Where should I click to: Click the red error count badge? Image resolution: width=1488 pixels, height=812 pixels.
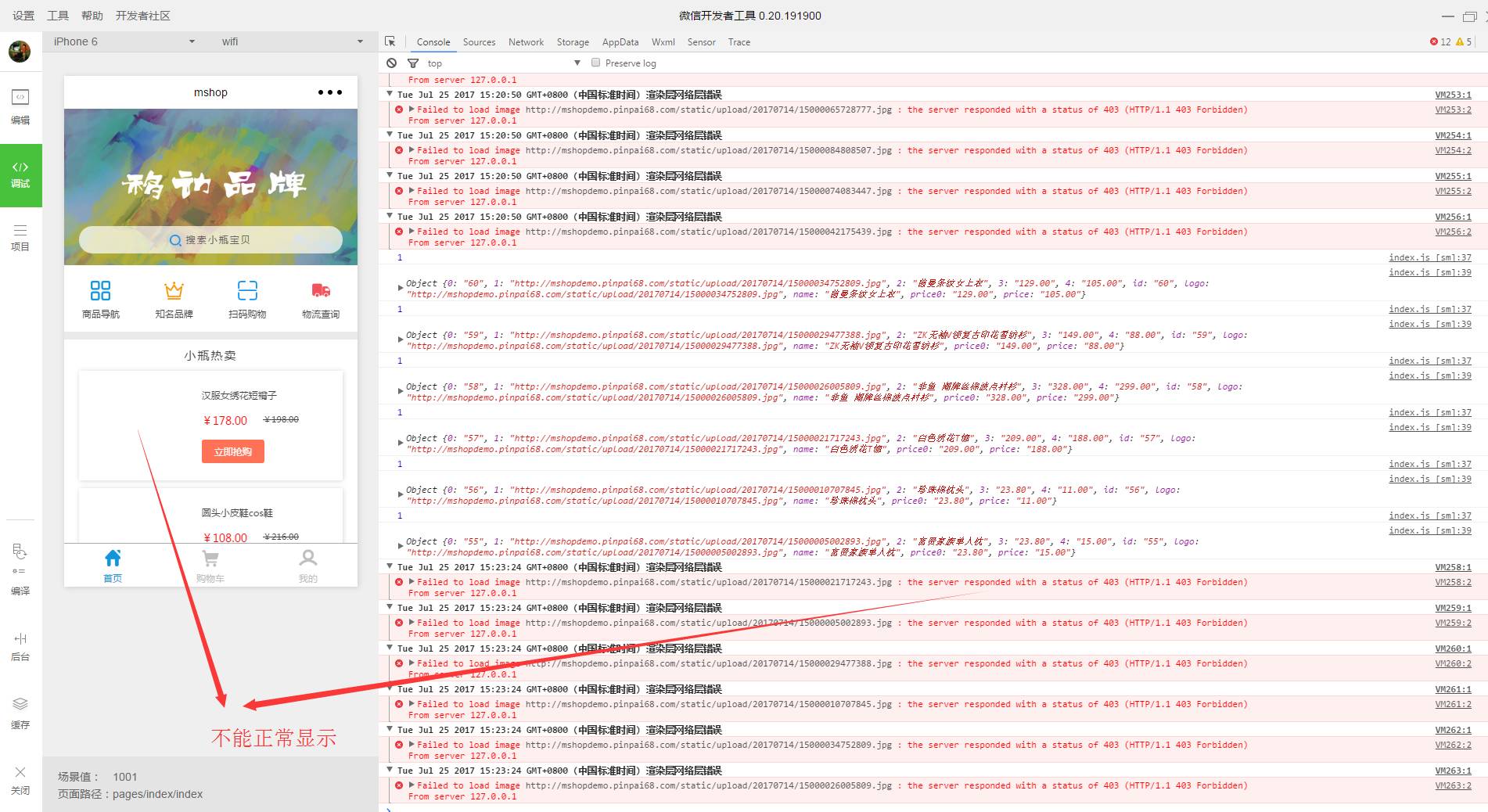(x=1440, y=42)
